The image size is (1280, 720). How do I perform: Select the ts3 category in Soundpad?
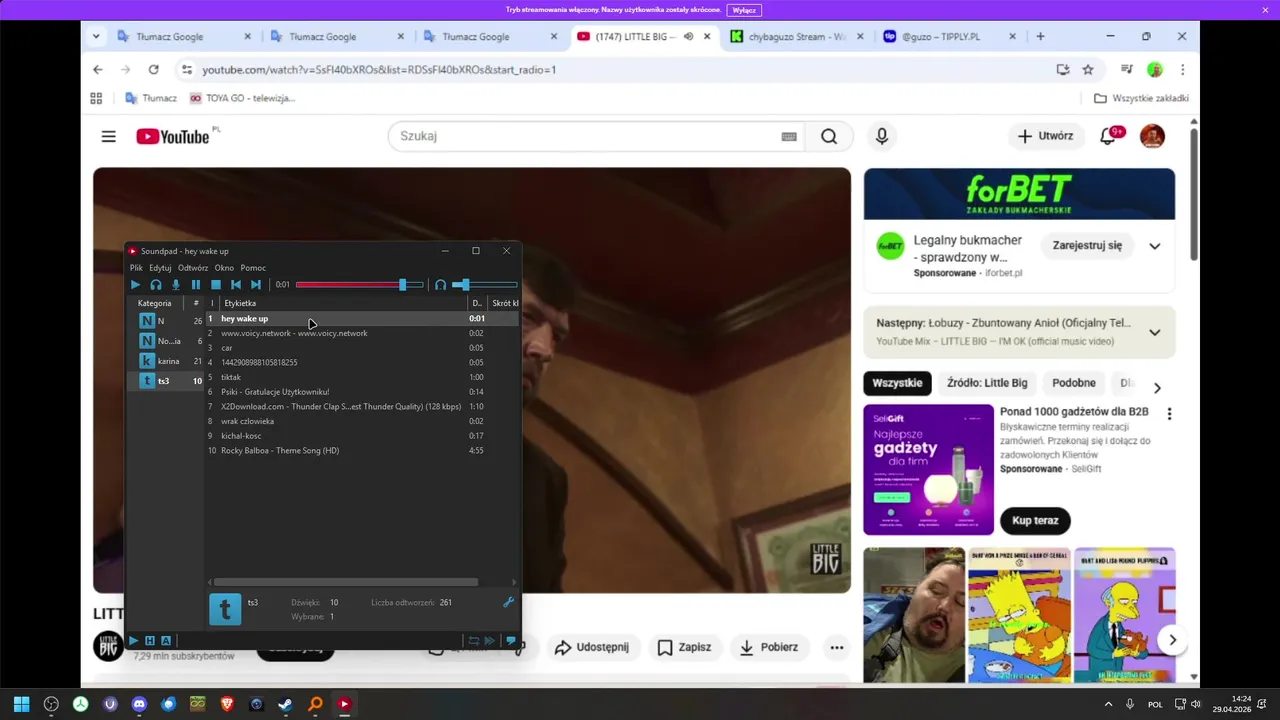point(167,381)
